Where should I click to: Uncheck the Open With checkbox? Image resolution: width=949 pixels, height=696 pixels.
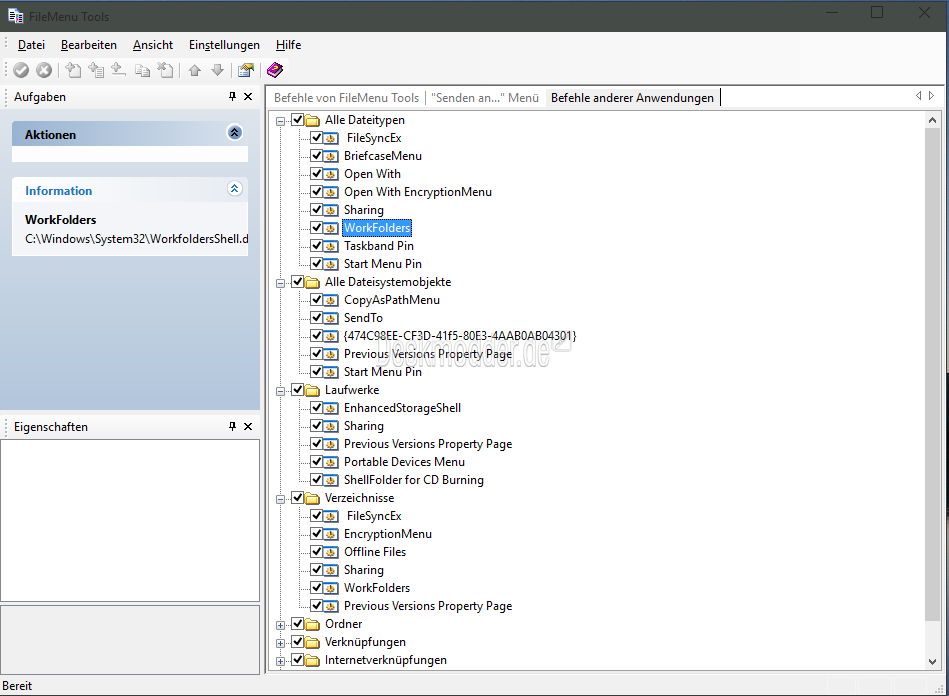point(317,174)
